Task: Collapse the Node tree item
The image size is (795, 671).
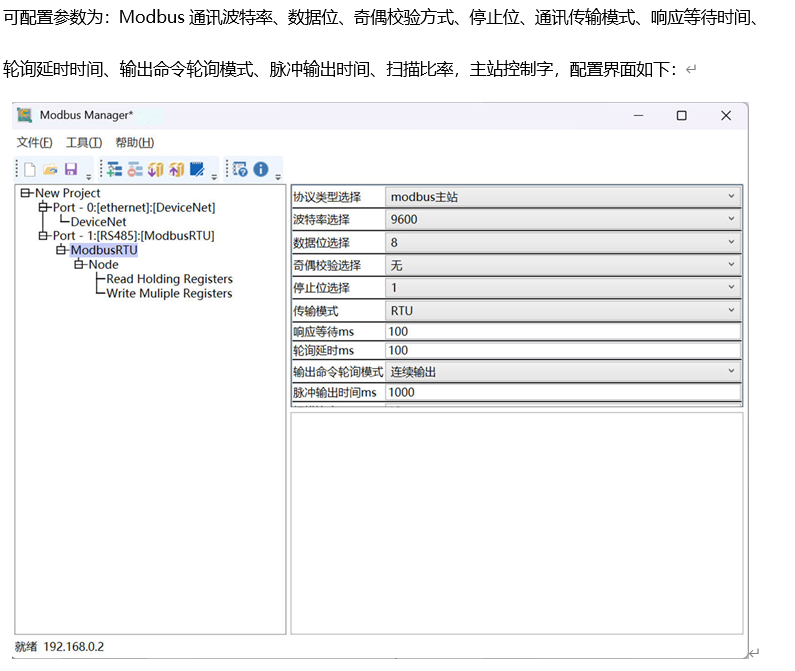Action: [x=79, y=264]
